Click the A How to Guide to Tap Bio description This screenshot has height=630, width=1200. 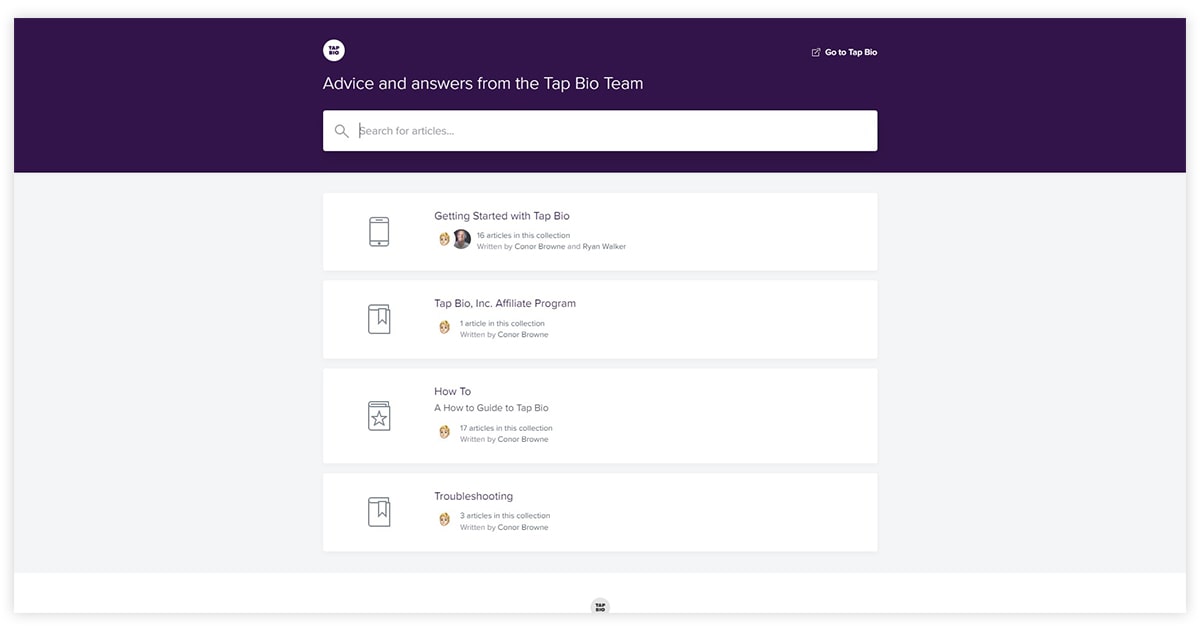point(491,408)
